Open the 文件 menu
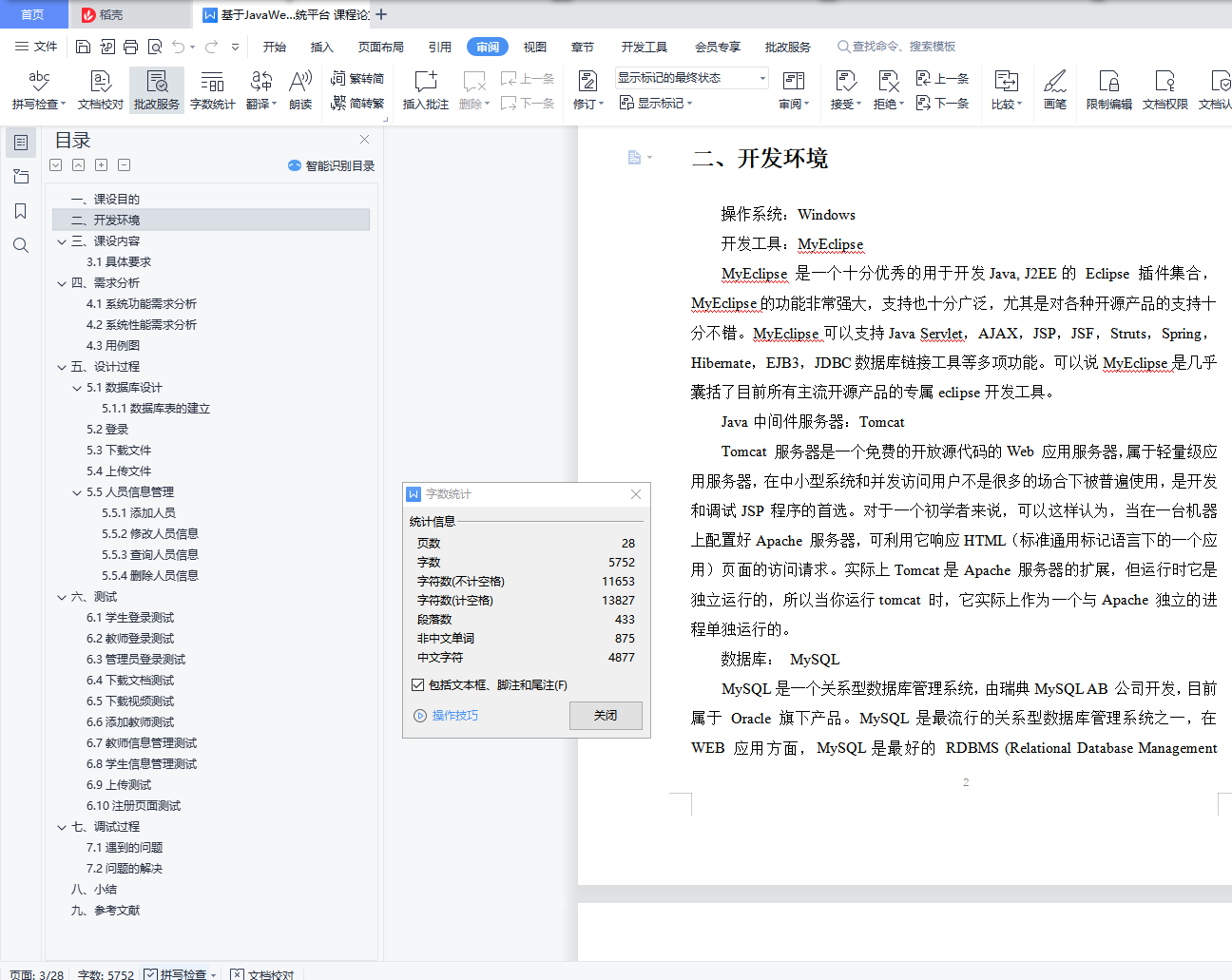 pos(36,47)
